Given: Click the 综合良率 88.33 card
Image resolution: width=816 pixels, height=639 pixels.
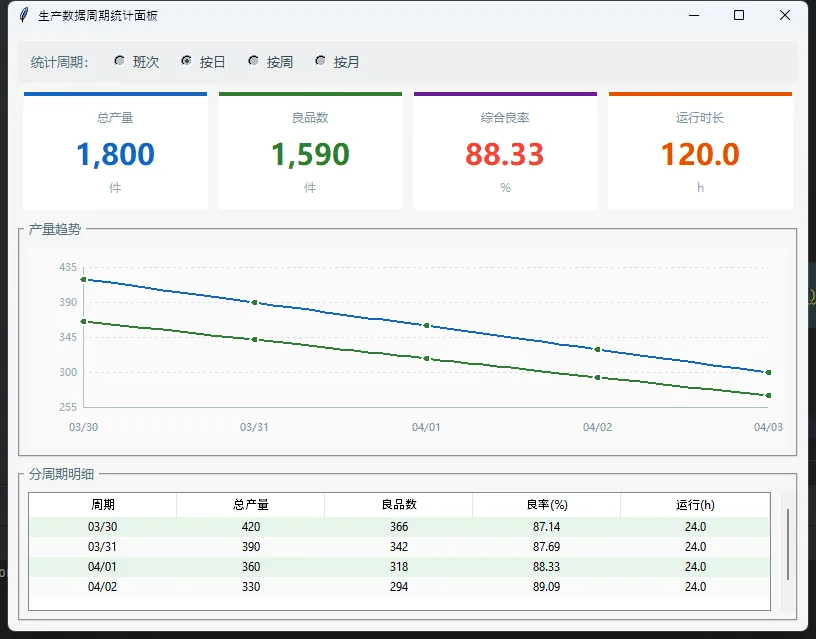Looking at the screenshot, I should pos(505,153).
